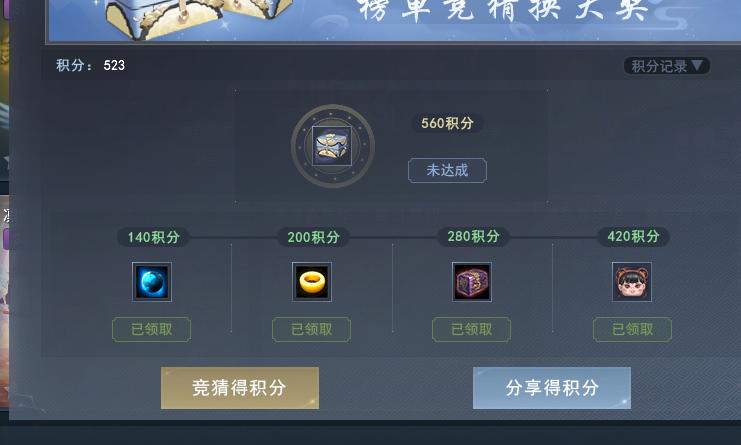The height and width of the screenshot is (445, 741).
Task: Click 已领取 under the 420积分 reward
Action: point(632,329)
